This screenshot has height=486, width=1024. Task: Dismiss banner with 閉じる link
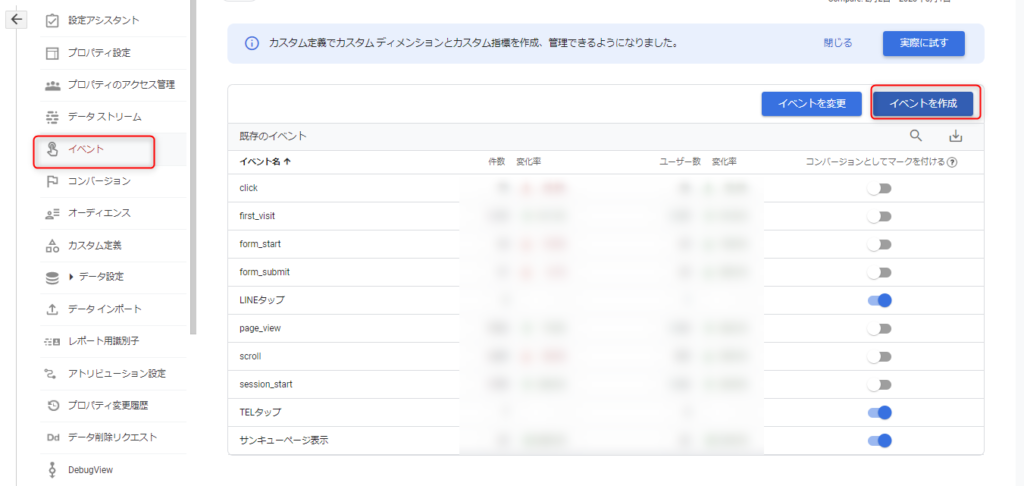pos(838,43)
